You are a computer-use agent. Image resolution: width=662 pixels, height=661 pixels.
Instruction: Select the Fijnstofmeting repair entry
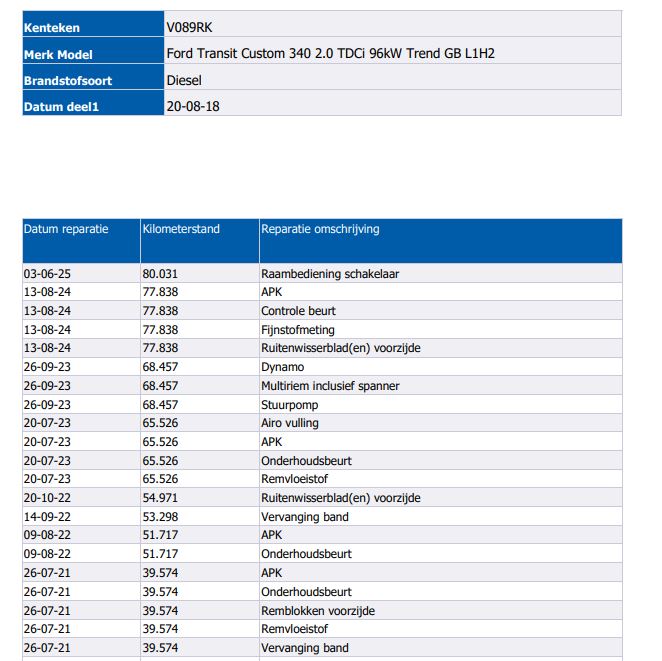tap(297, 330)
